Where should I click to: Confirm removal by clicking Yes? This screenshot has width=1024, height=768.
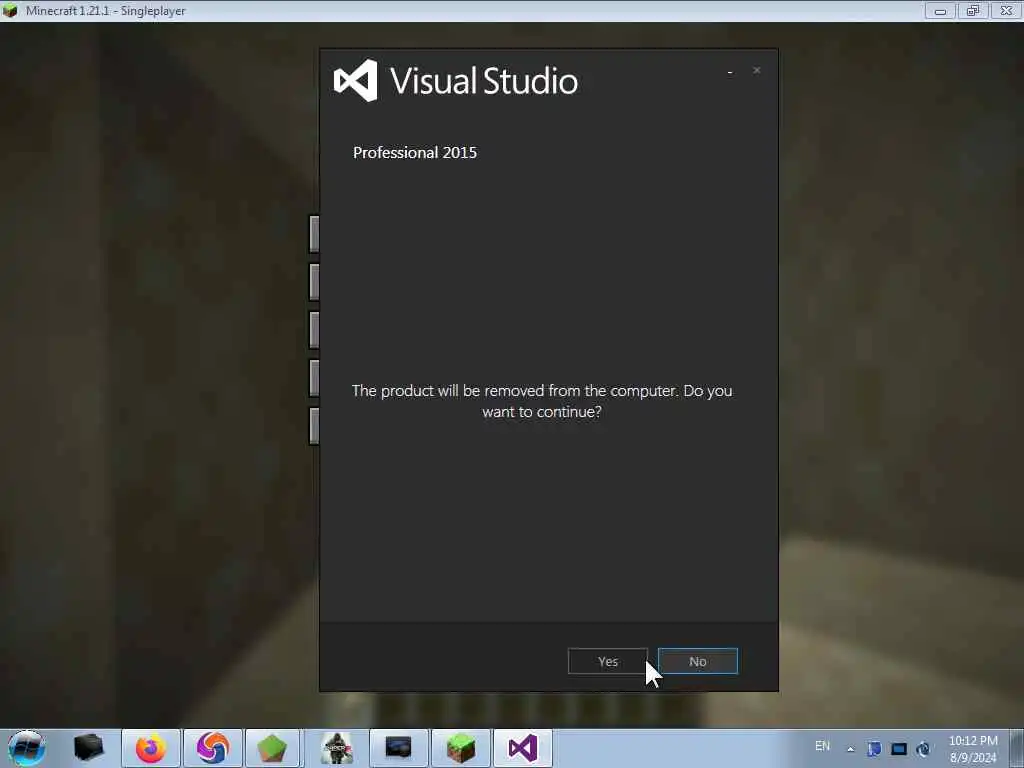click(607, 661)
